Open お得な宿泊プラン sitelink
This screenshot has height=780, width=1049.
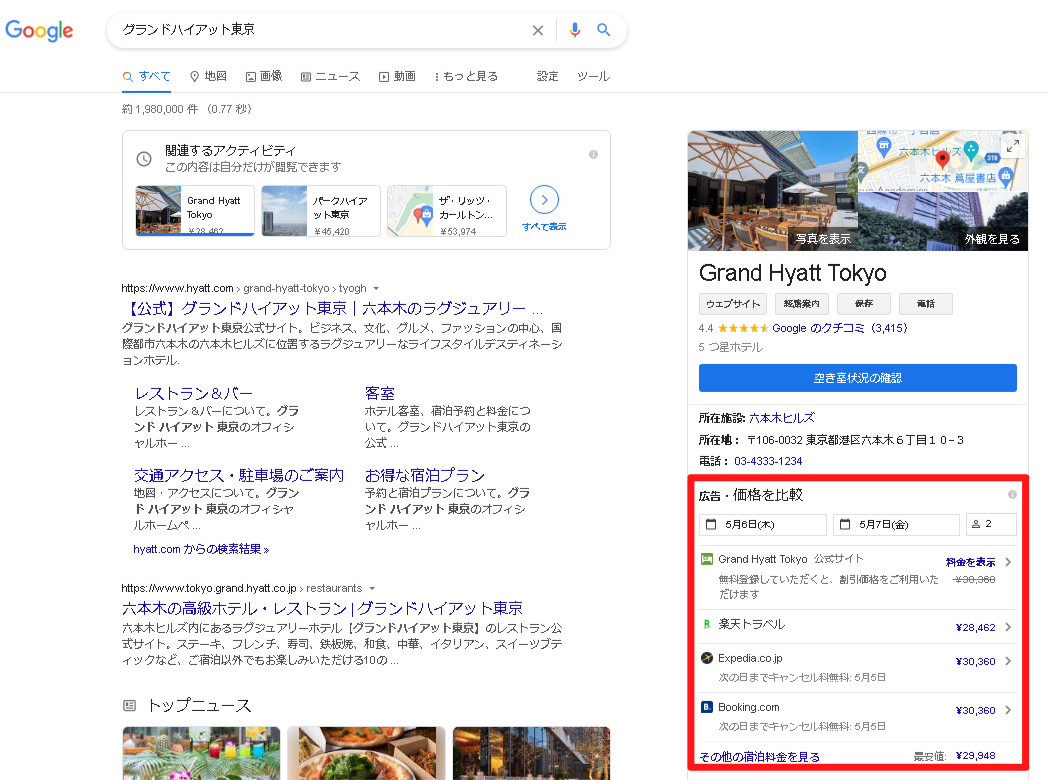[x=425, y=475]
